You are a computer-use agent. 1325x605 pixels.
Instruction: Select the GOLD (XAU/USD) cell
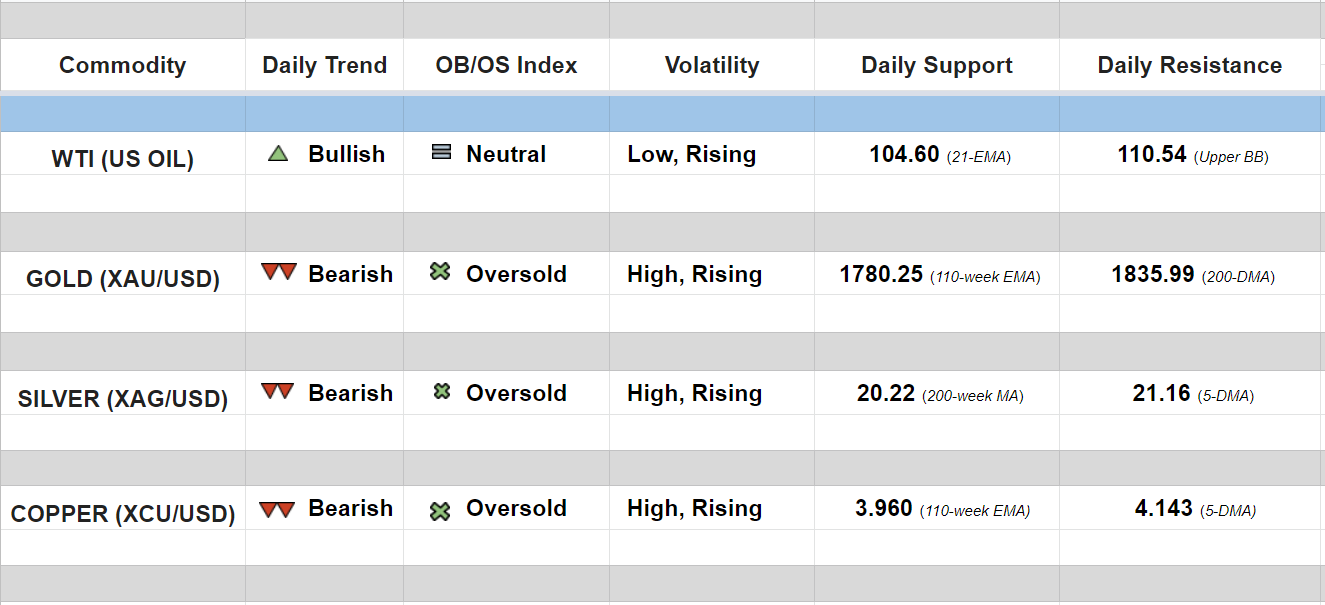coord(122,278)
